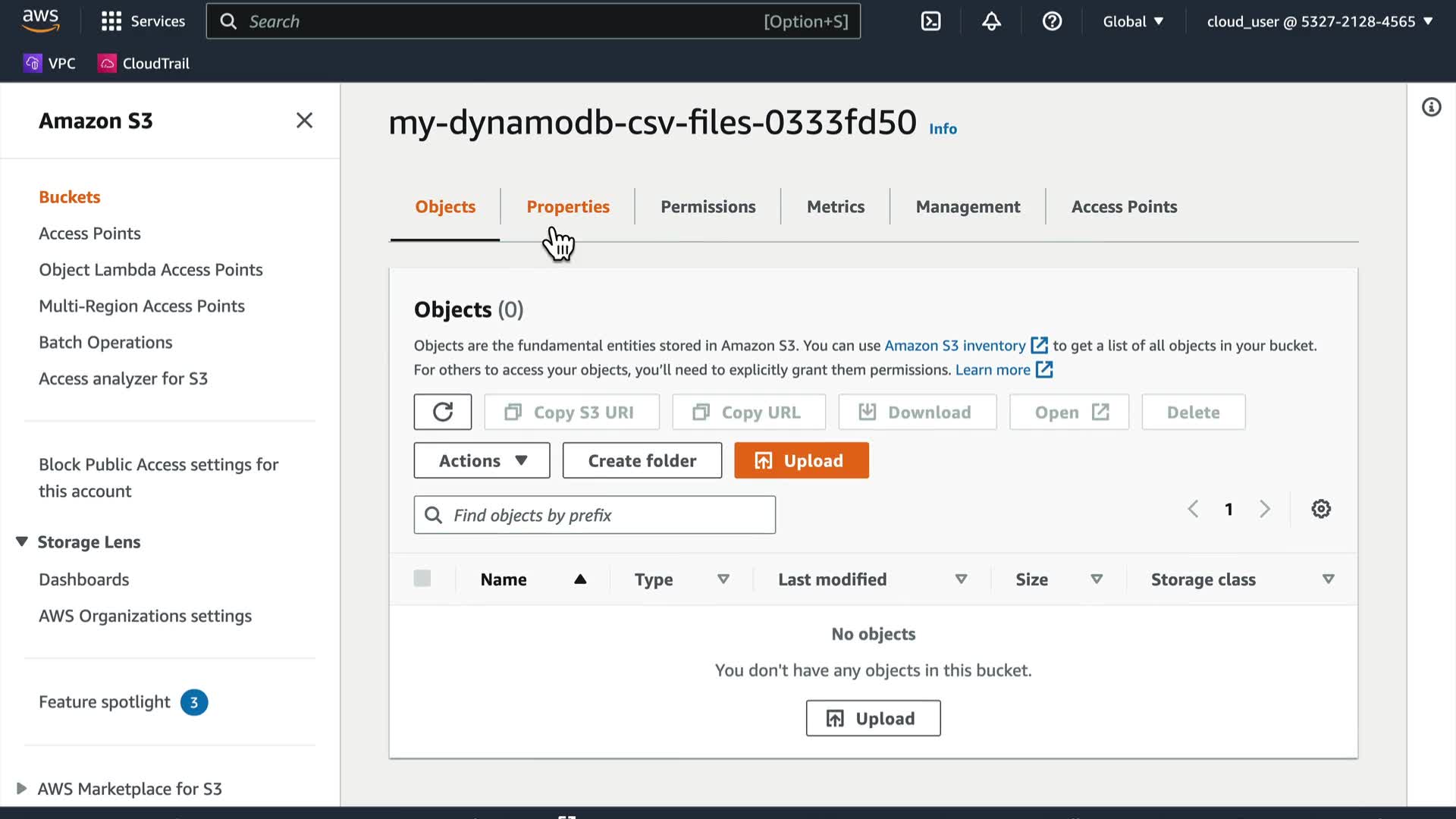This screenshot has height=819, width=1456.
Task: Open the Global region dropdown
Action: pos(1133,21)
